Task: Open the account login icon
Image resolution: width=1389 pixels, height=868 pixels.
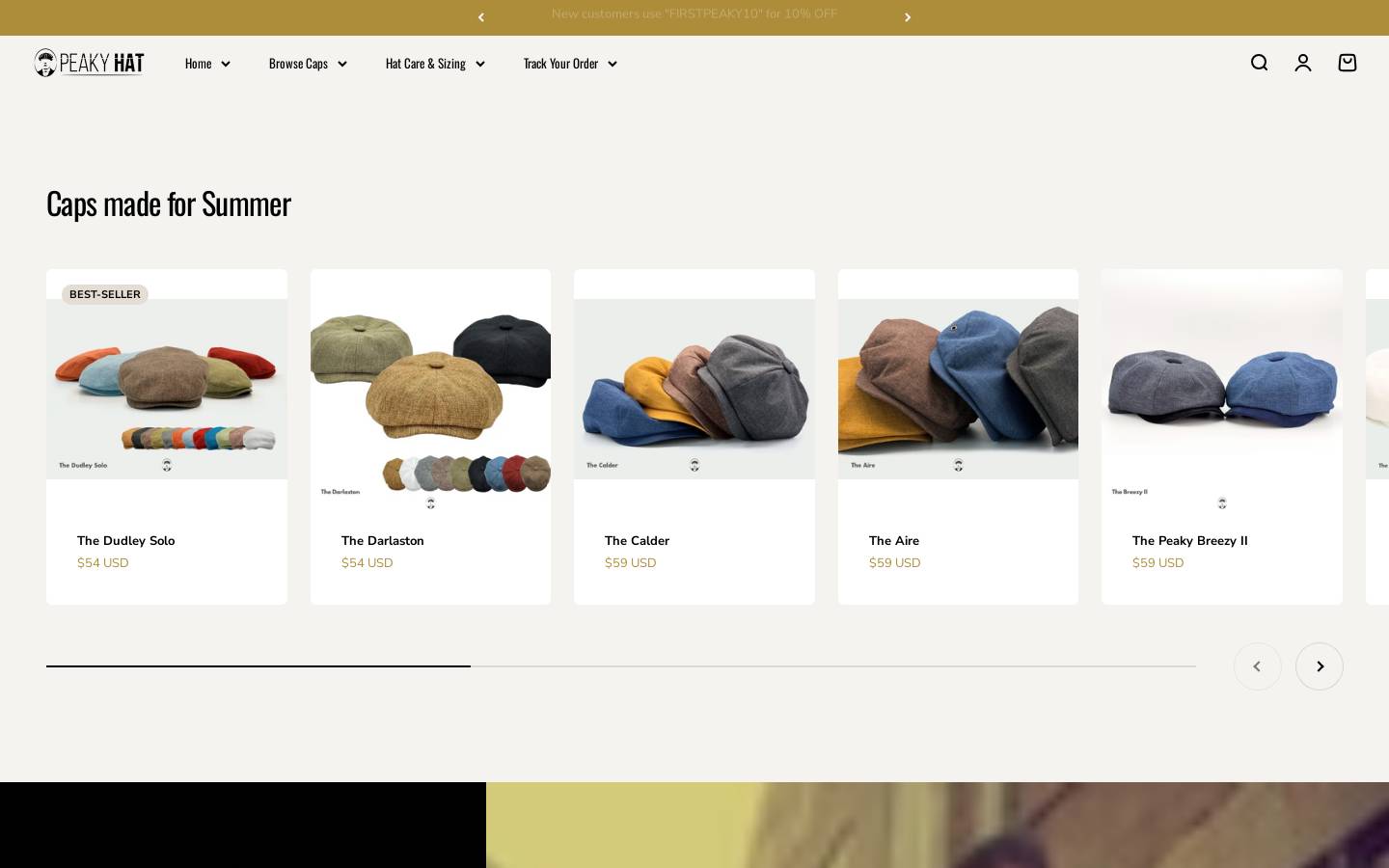Action: tap(1303, 63)
